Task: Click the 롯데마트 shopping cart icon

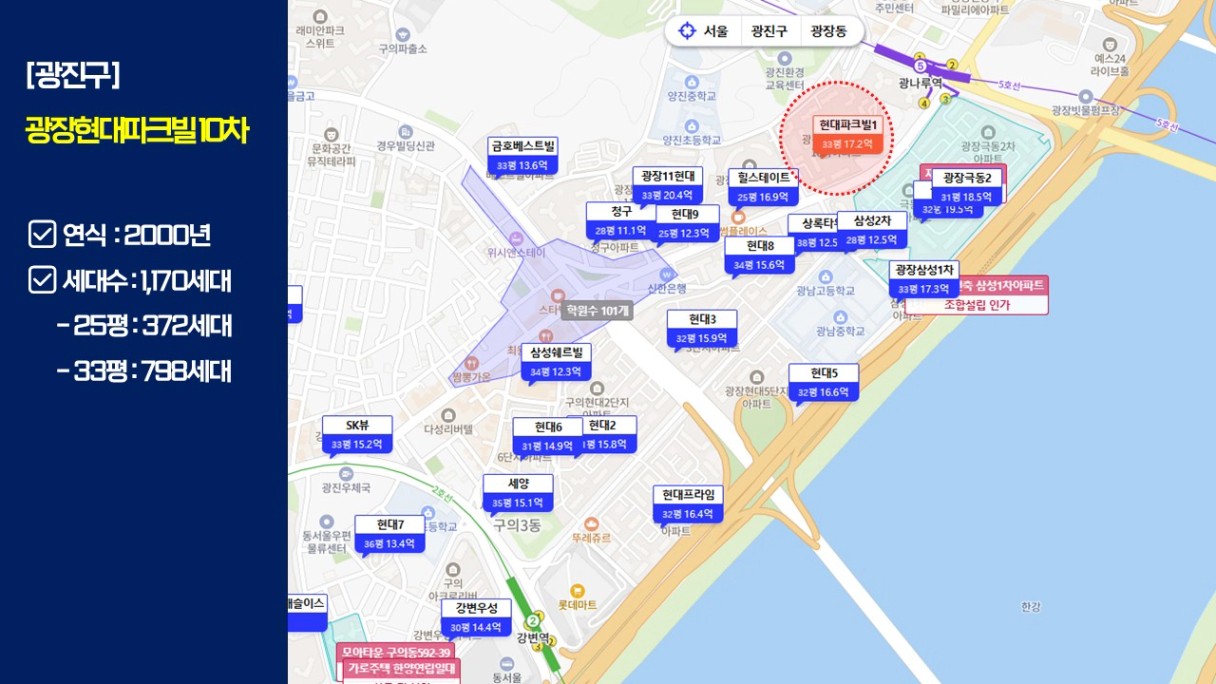Action: coord(575,590)
